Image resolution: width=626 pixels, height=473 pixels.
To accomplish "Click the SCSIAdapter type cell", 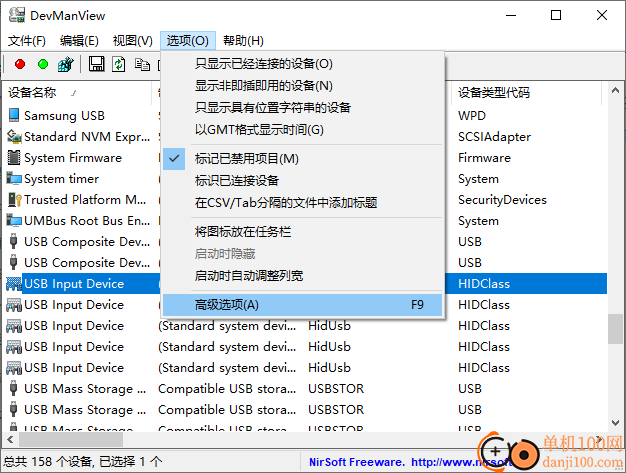I will (494, 137).
